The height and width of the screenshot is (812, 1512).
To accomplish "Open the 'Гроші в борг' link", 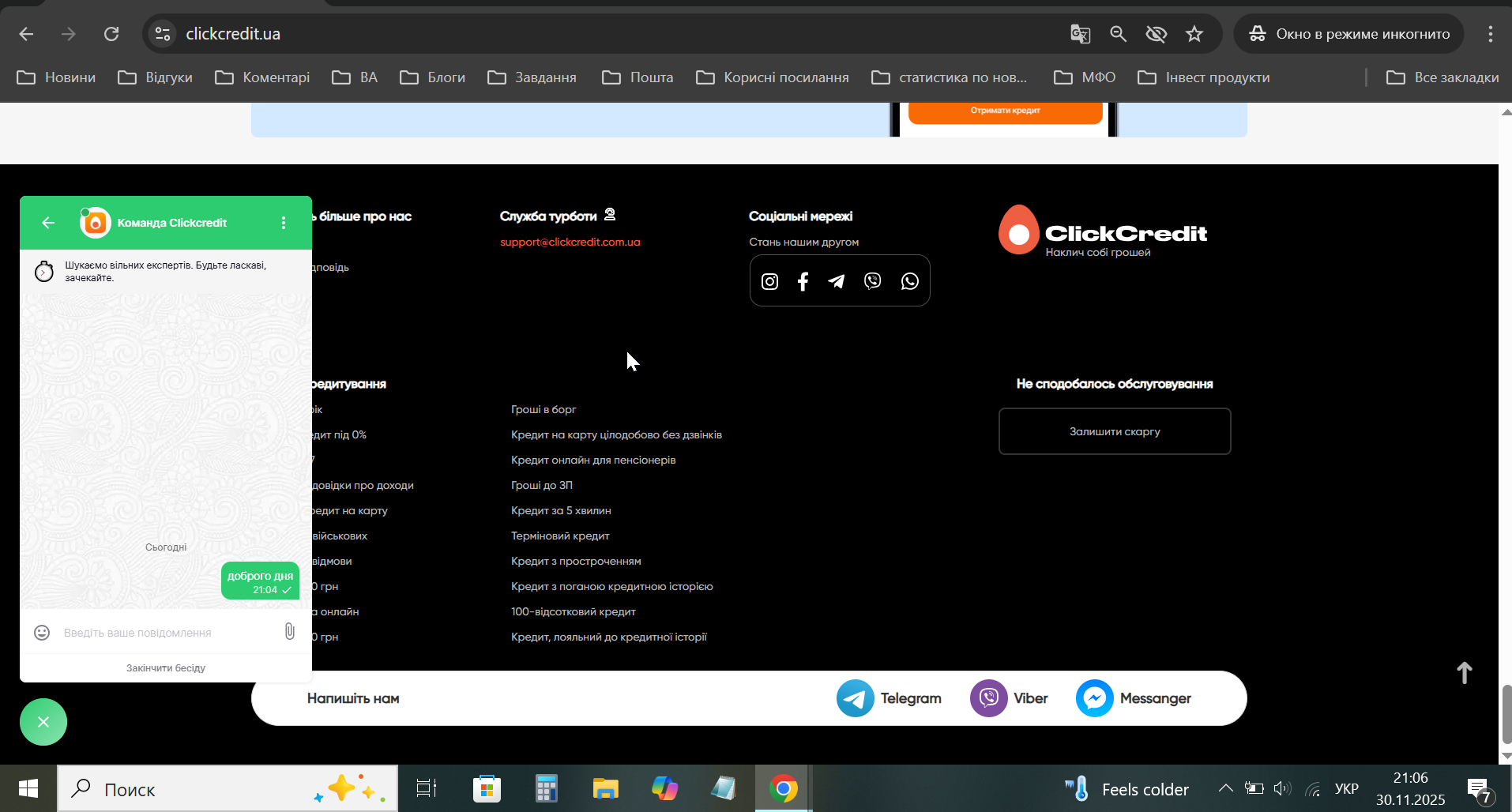I will pyautogui.click(x=543, y=409).
